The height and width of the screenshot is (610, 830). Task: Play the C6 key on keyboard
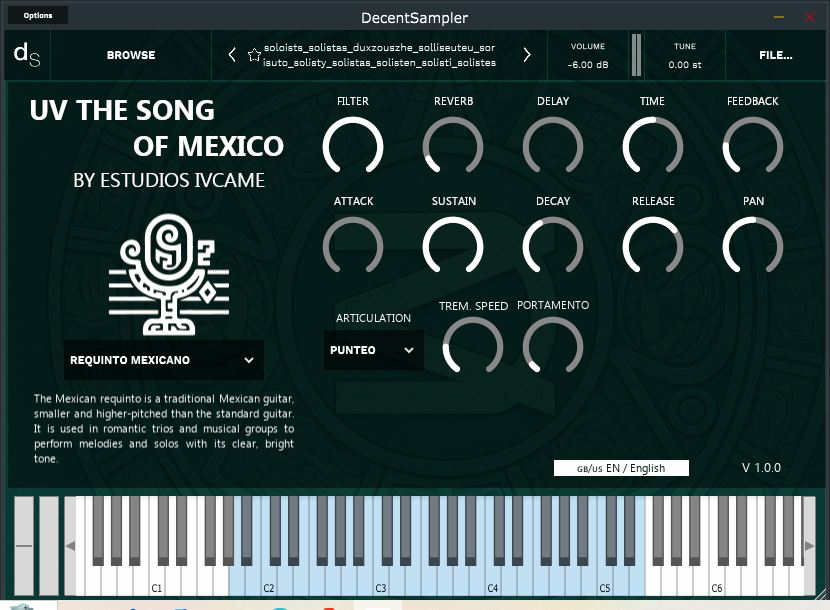tap(717, 582)
